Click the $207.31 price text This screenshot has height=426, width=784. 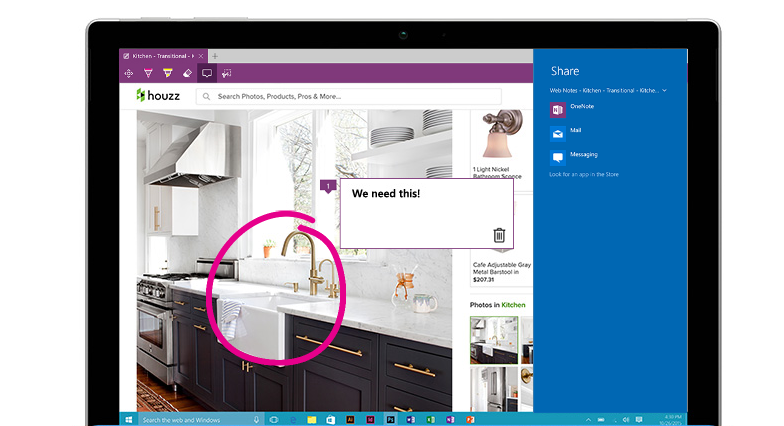pyautogui.click(x=484, y=280)
